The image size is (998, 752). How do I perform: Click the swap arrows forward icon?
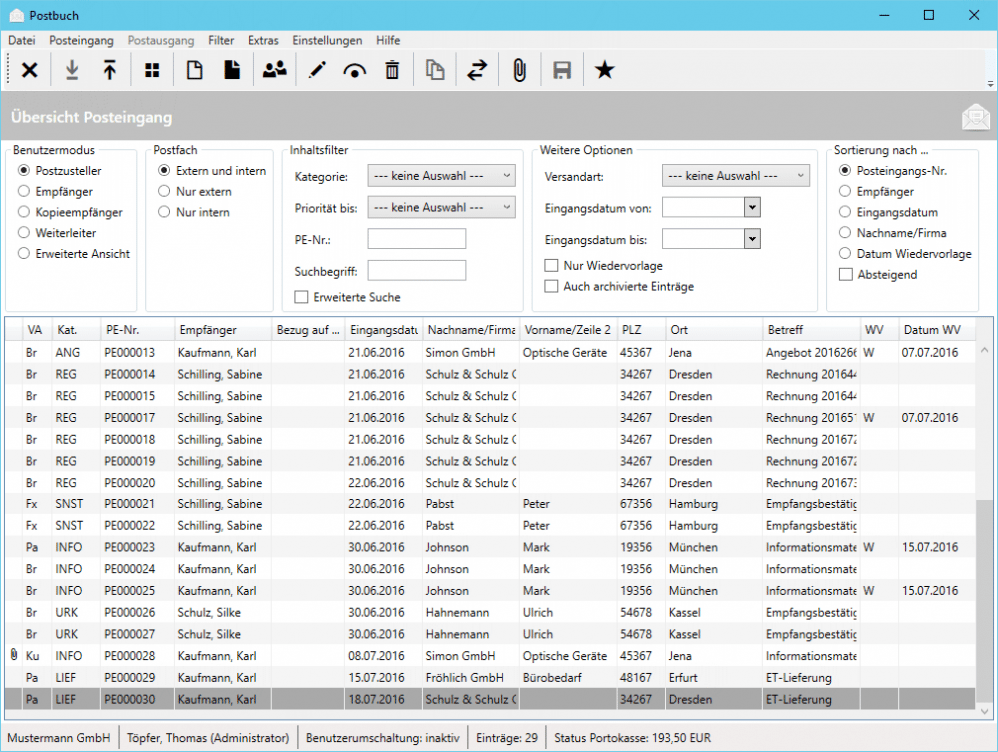(x=477, y=70)
